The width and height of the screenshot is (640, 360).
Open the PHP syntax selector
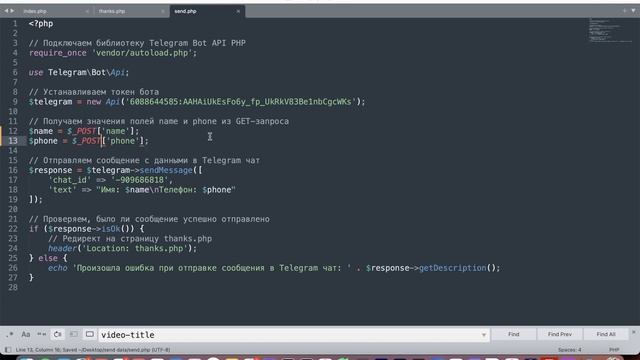(x=614, y=350)
